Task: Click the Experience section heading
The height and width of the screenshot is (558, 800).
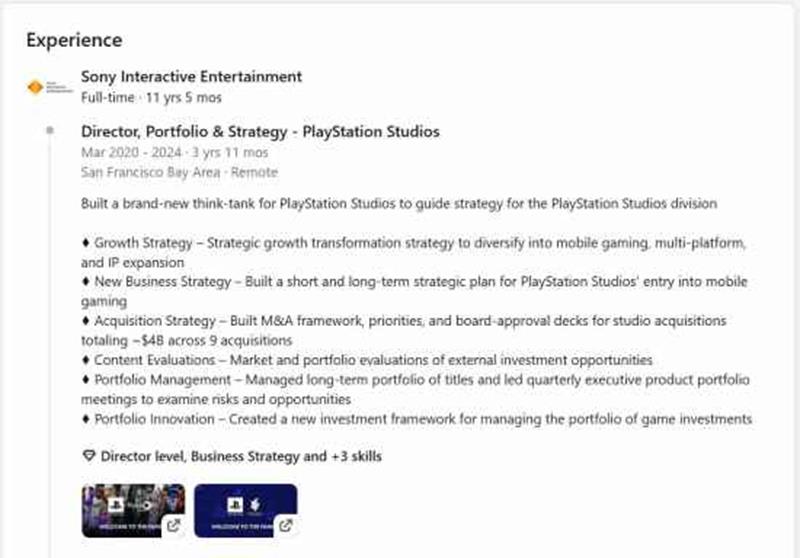Action: [x=74, y=40]
